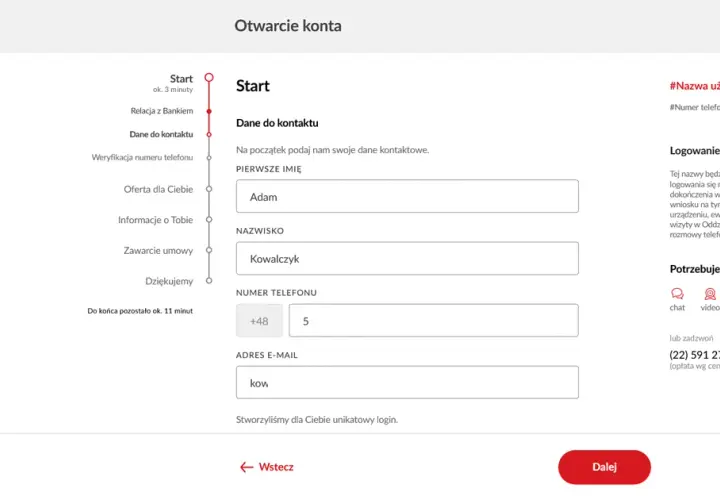Image resolution: width=720 pixels, height=500 pixels.
Task: Click the #Numer telefonu hashtag text
Action: click(x=695, y=107)
